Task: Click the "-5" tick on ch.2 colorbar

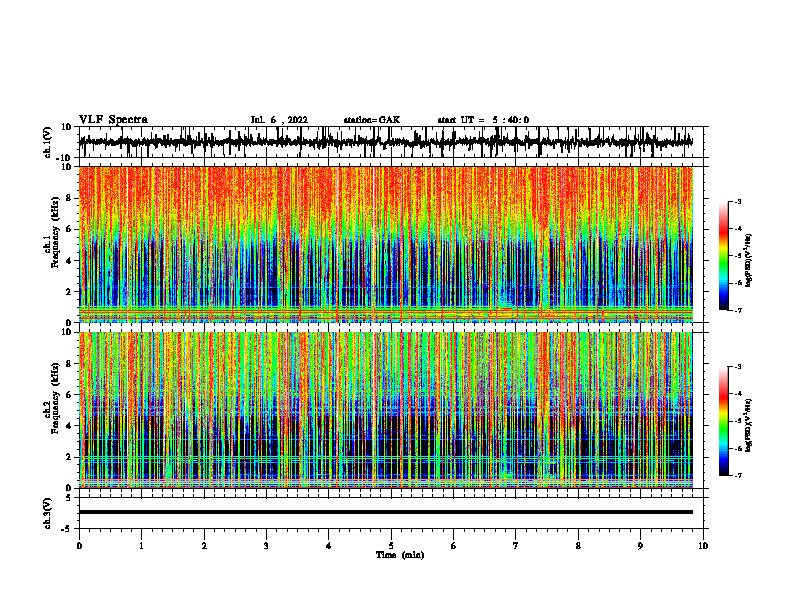Action: 737,421
